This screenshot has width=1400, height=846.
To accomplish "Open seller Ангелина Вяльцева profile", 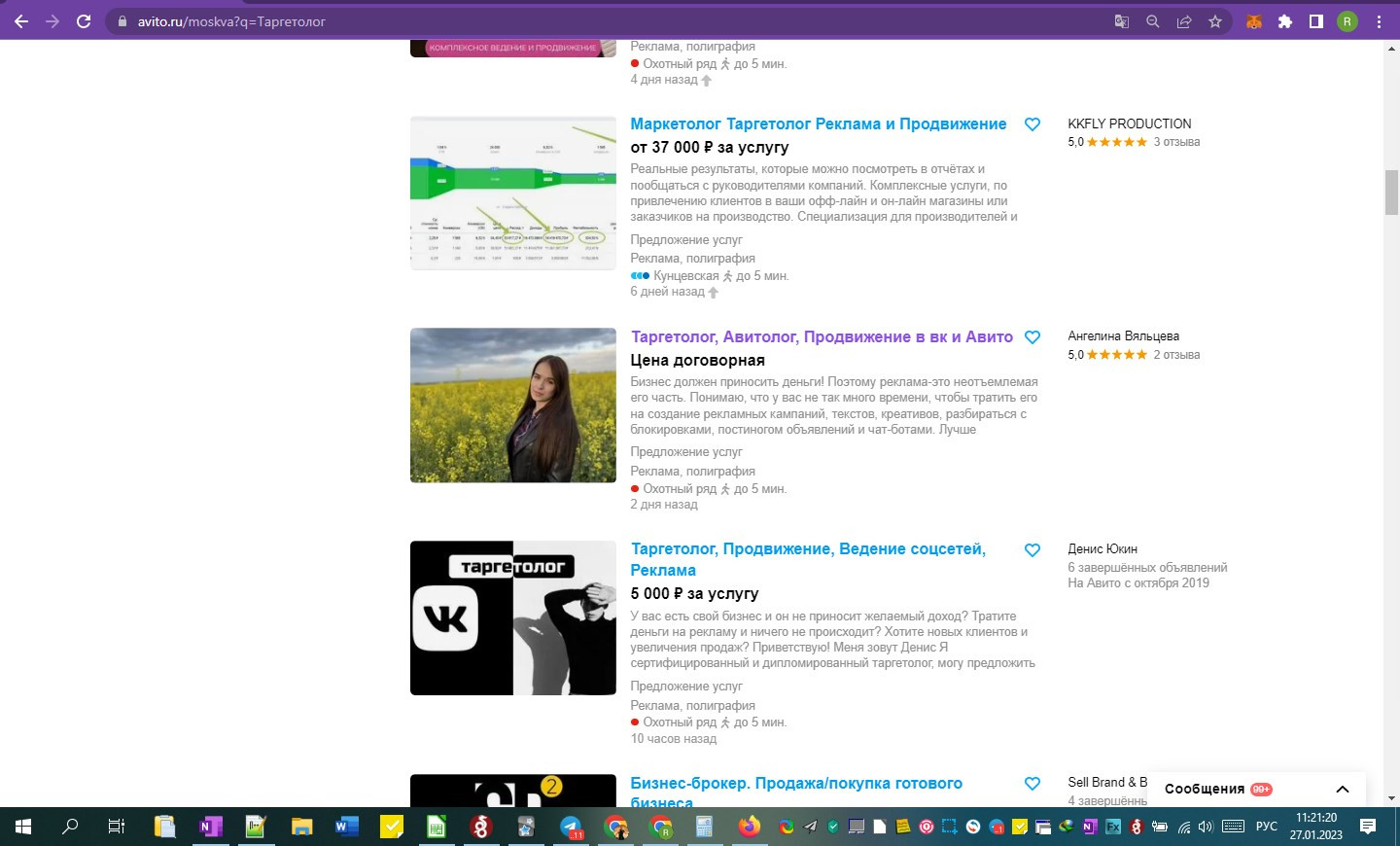I will click(1123, 336).
